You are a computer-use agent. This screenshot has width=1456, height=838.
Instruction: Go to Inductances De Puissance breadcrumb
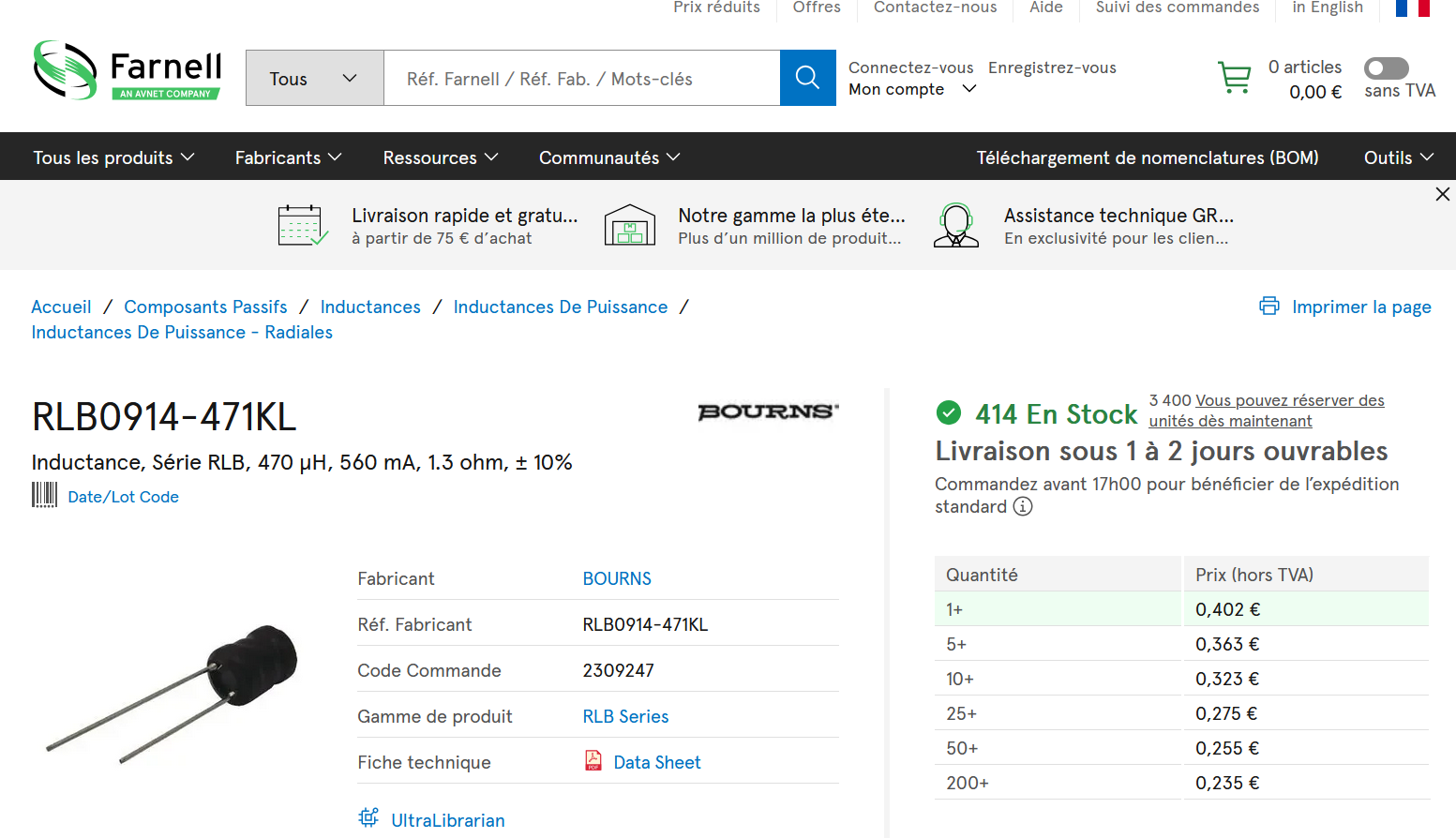[561, 307]
